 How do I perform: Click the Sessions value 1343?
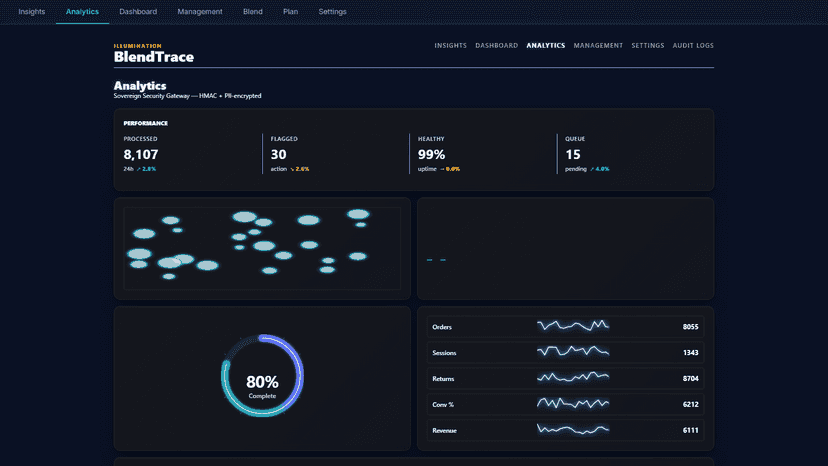(690, 353)
